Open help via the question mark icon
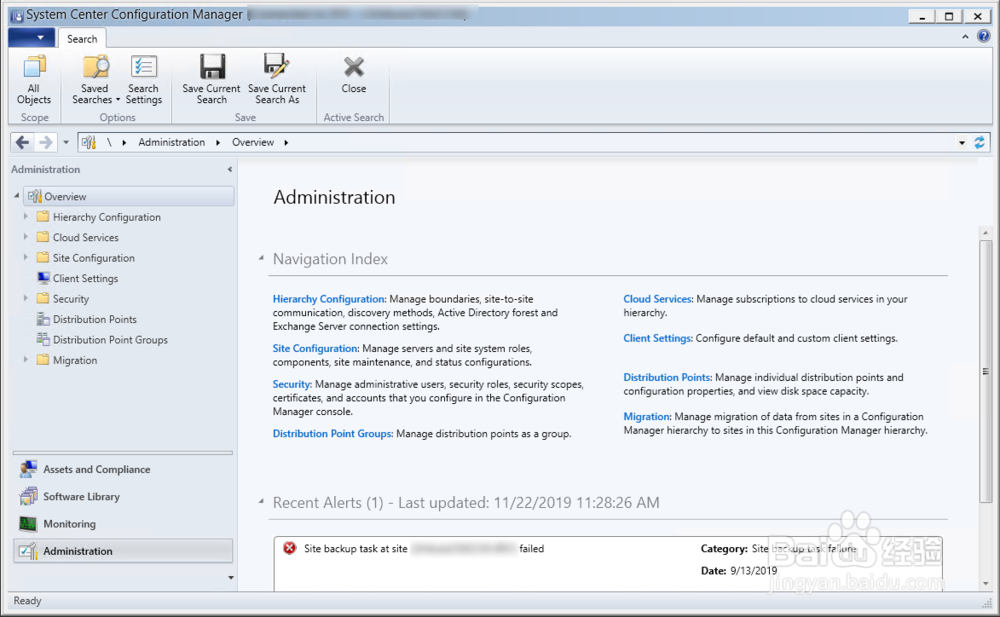The height and width of the screenshot is (617, 1000). (983, 36)
